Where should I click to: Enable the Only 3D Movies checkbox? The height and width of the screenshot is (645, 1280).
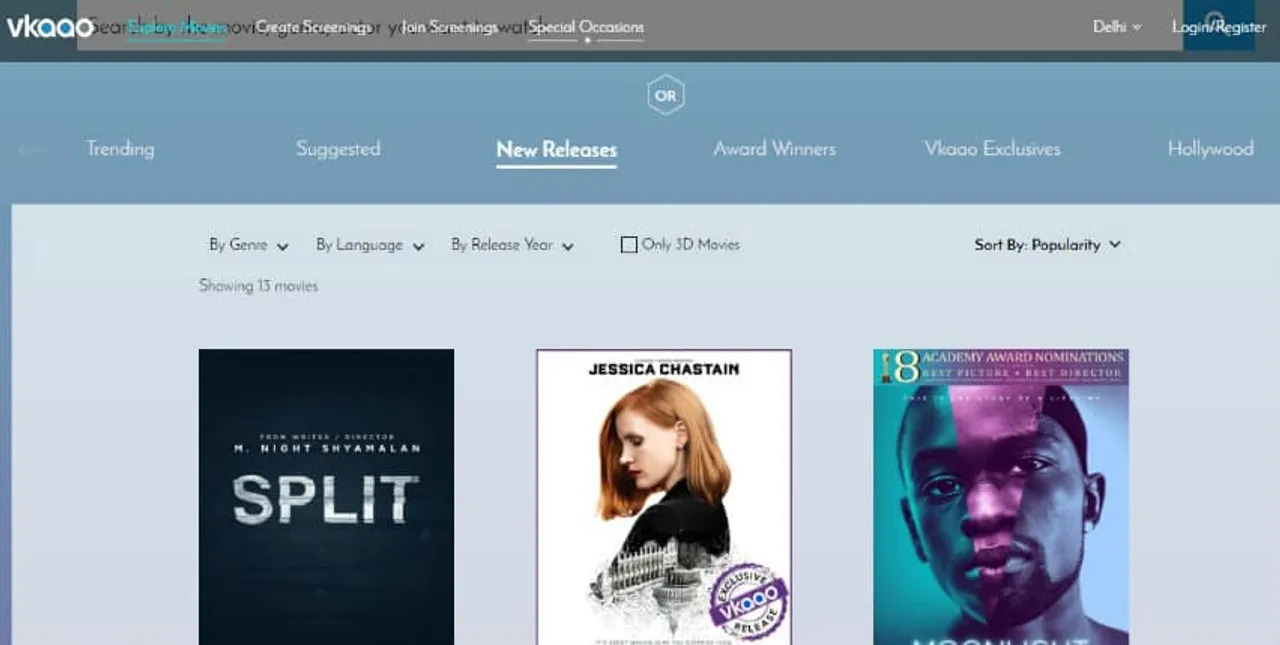coord(629,245)
